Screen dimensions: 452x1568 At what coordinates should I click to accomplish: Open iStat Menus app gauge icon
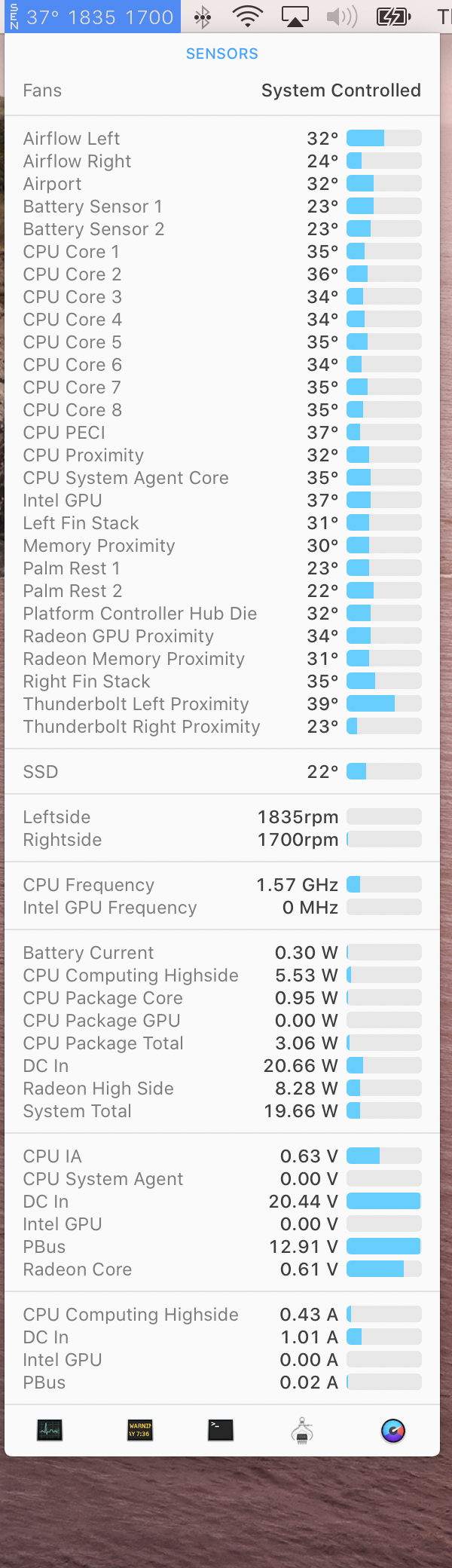[x=393, y=1430]
